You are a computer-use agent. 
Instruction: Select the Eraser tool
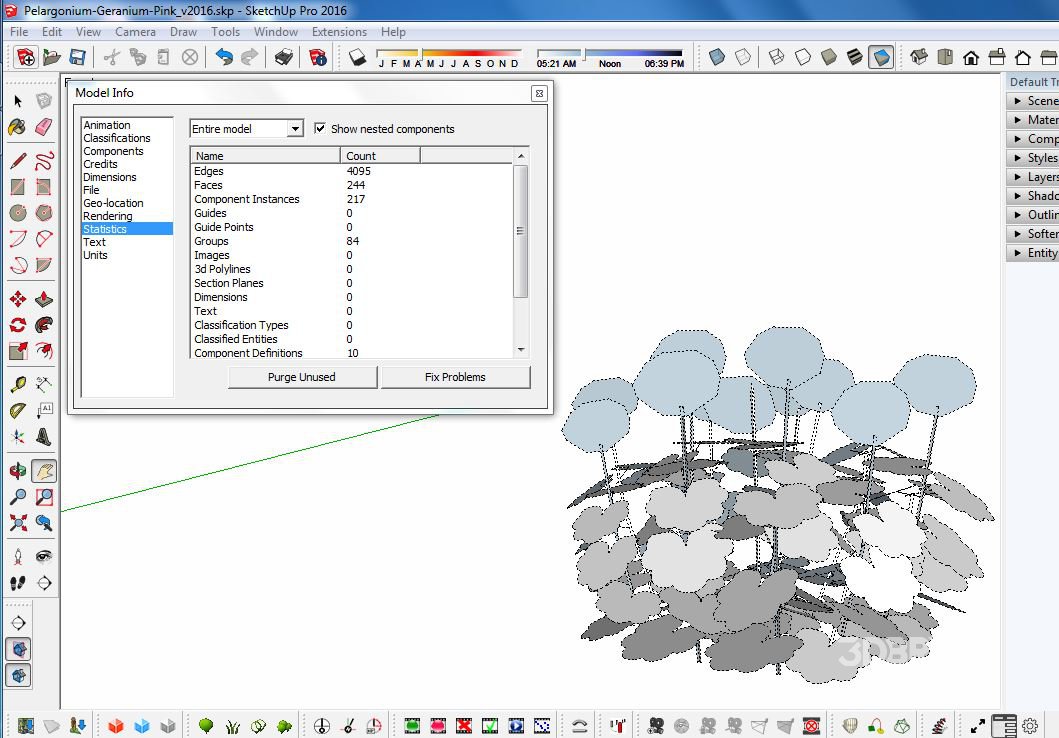[43, 127]
